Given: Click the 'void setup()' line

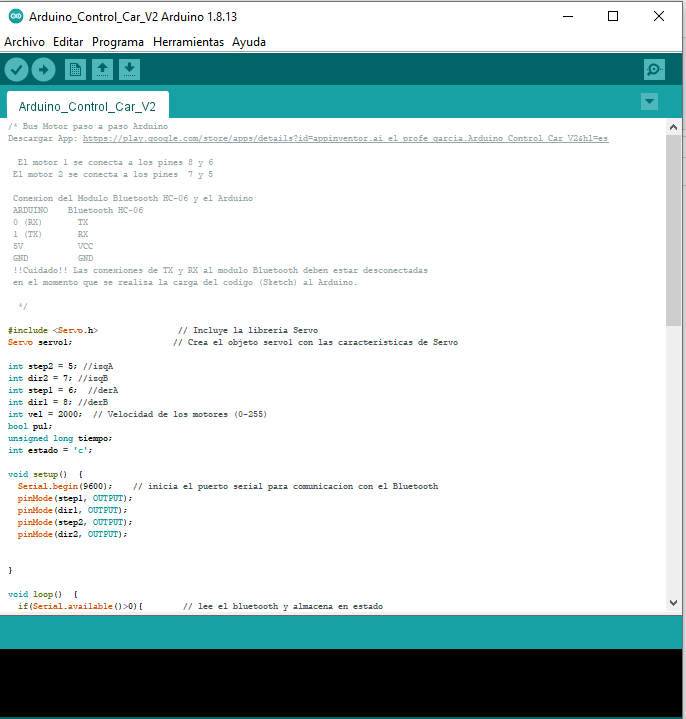Looking at the screenshot, I should pyautogui.click(x=45, y=474).
